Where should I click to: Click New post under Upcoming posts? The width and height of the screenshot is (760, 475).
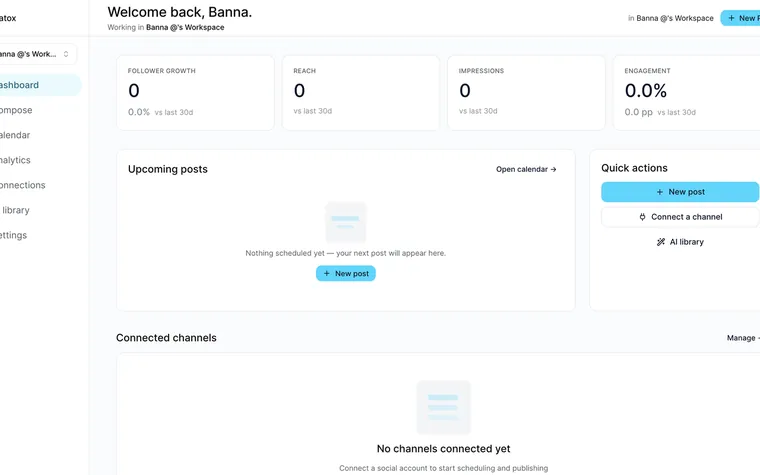[x=346, y=273]
